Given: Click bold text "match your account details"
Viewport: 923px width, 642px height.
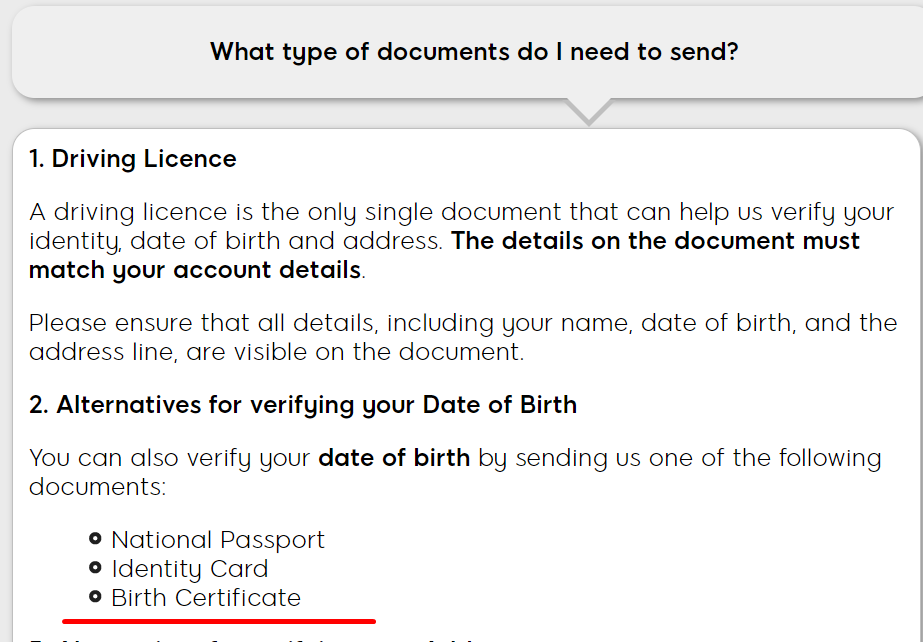Looking at the screenshot, I should coord(195,270).
